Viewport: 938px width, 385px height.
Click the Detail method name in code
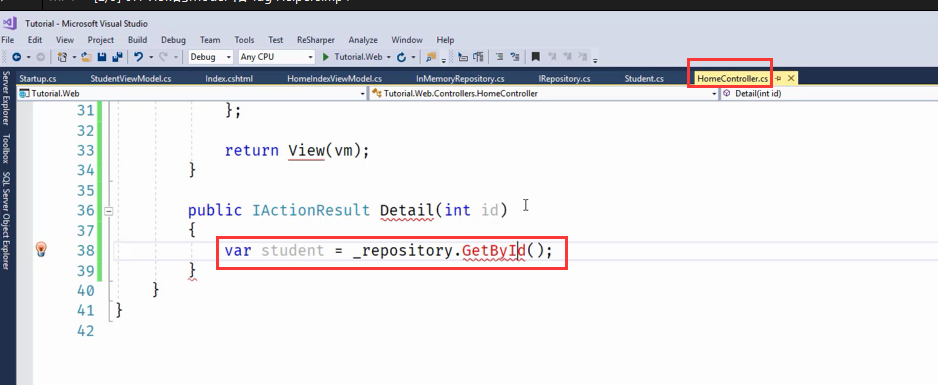(x=406, y=210)
